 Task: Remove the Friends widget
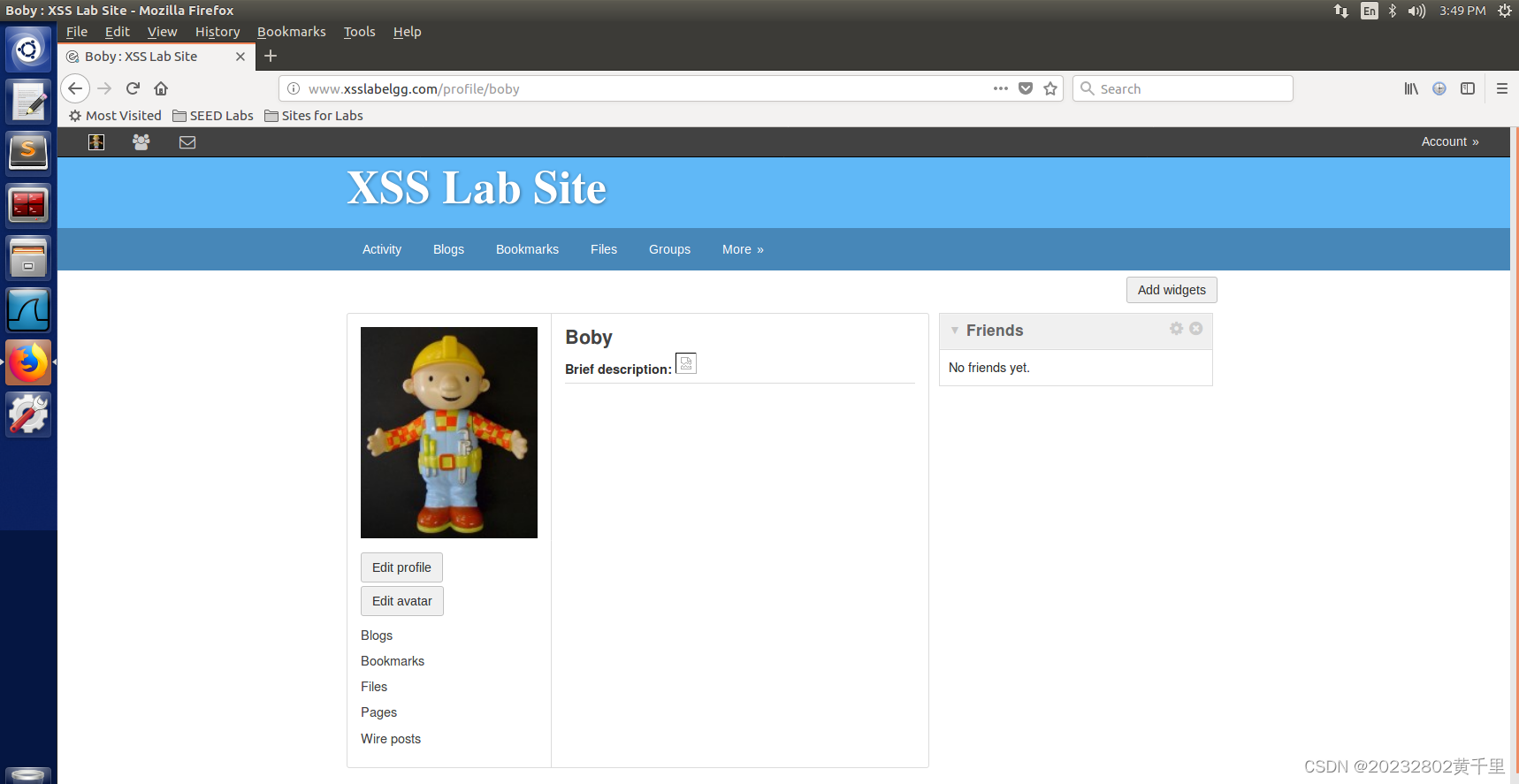click(1195, 328)
